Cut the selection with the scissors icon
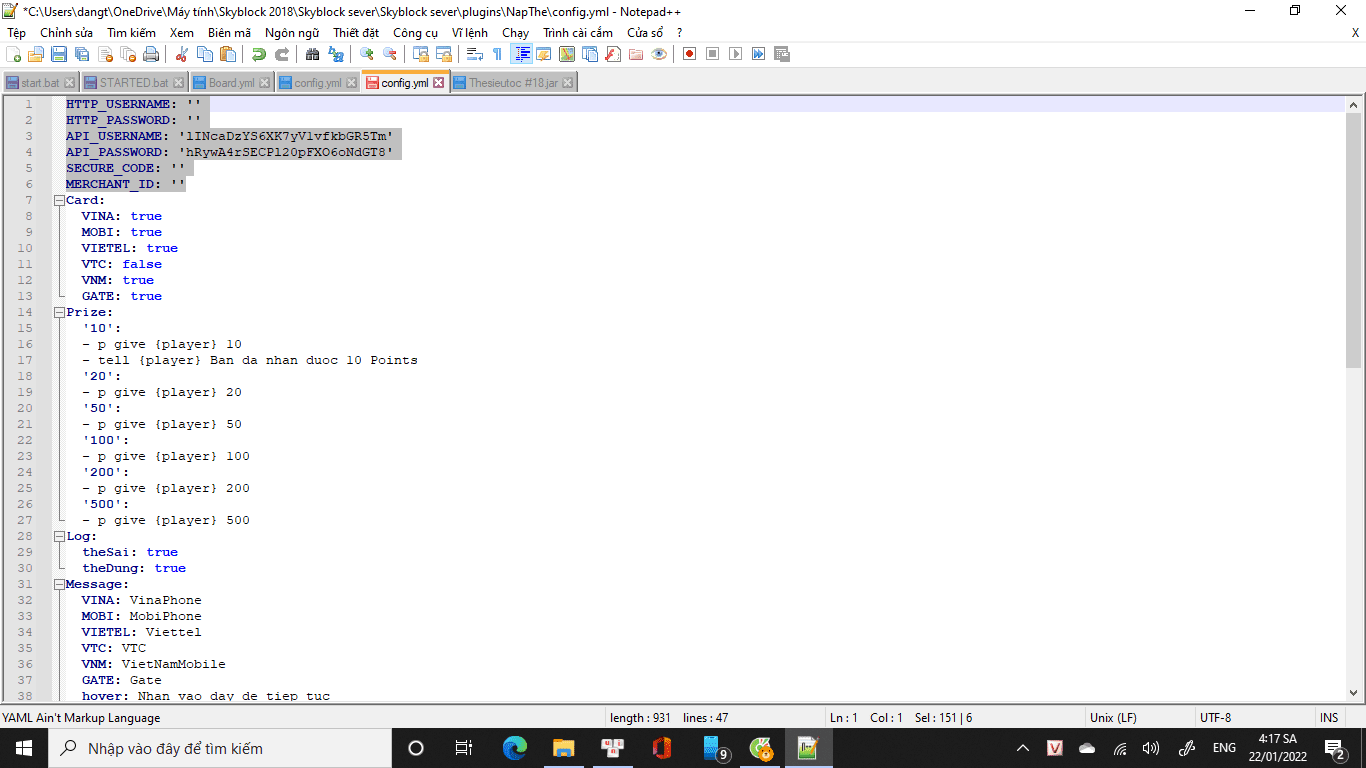 tap(182, 54)
